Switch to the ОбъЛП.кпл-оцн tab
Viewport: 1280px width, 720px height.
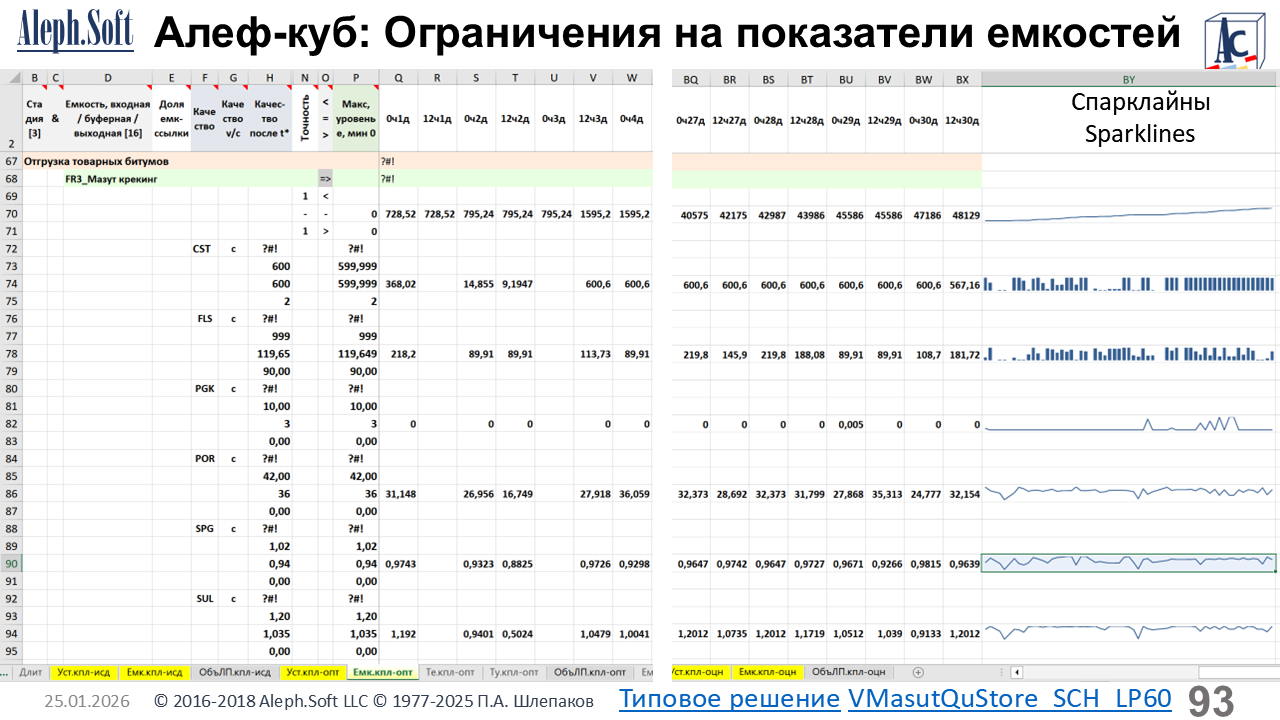tap(848, 672)
